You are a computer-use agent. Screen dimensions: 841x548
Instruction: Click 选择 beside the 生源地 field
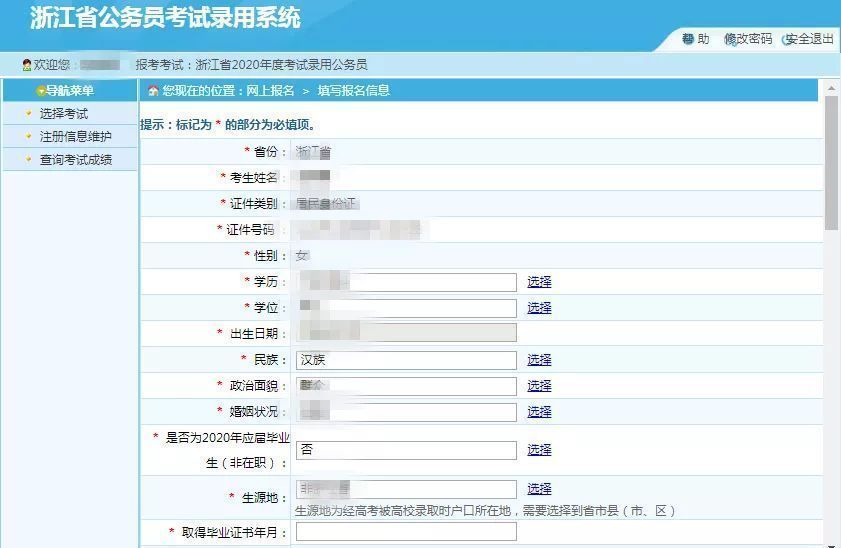coord(539,489)
